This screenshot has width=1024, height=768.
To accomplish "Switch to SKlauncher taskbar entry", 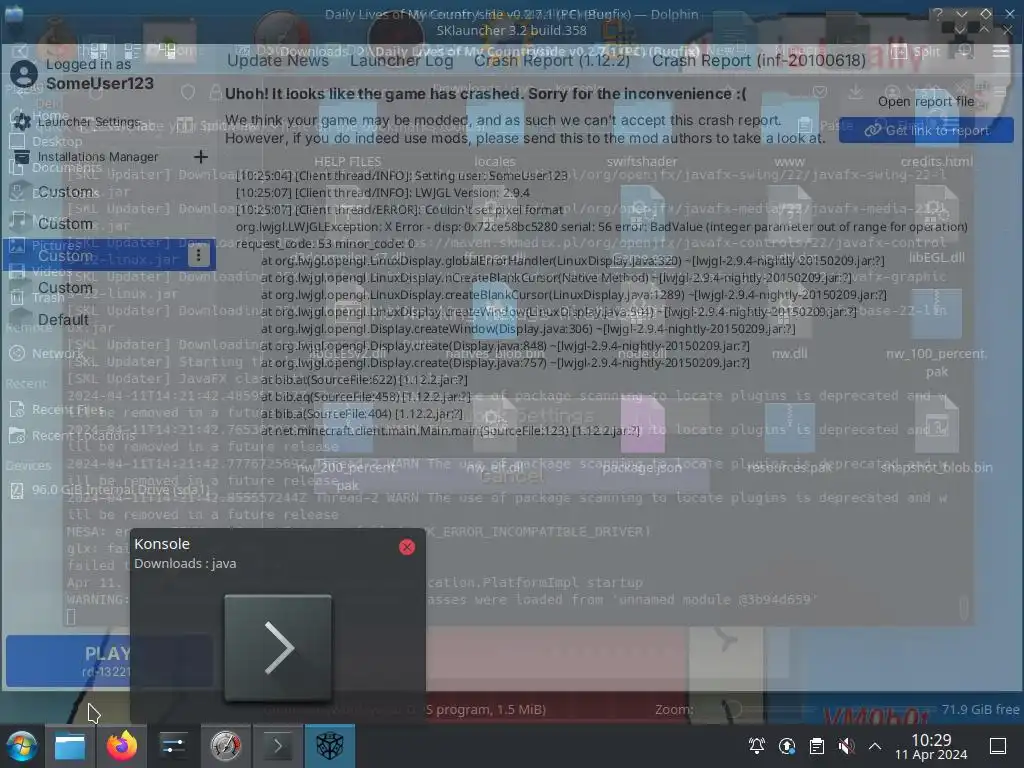I will [x=330, y=746].
